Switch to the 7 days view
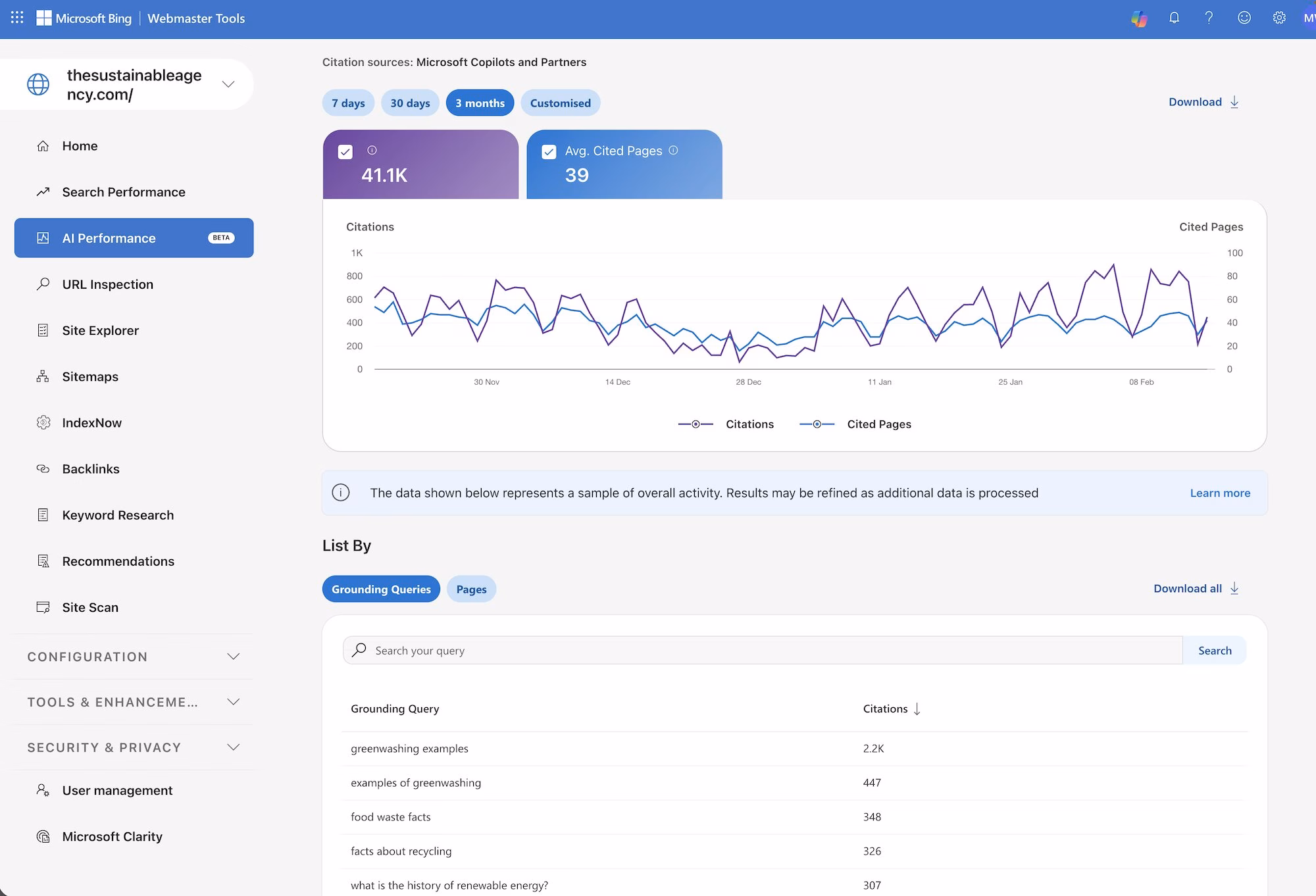Screen dimensions: 1316x896 (348, 103)
